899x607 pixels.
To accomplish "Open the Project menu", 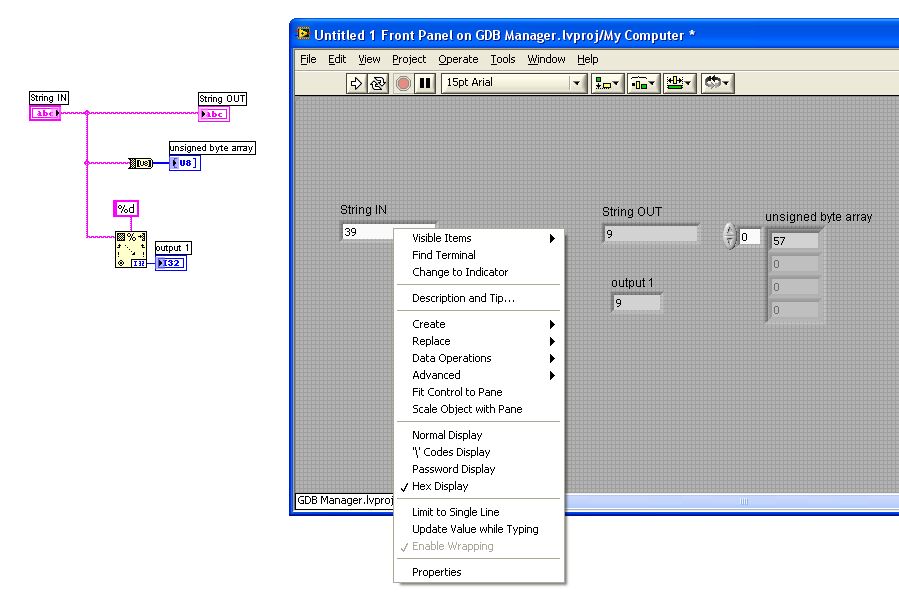I will click(x=409, y=59).
